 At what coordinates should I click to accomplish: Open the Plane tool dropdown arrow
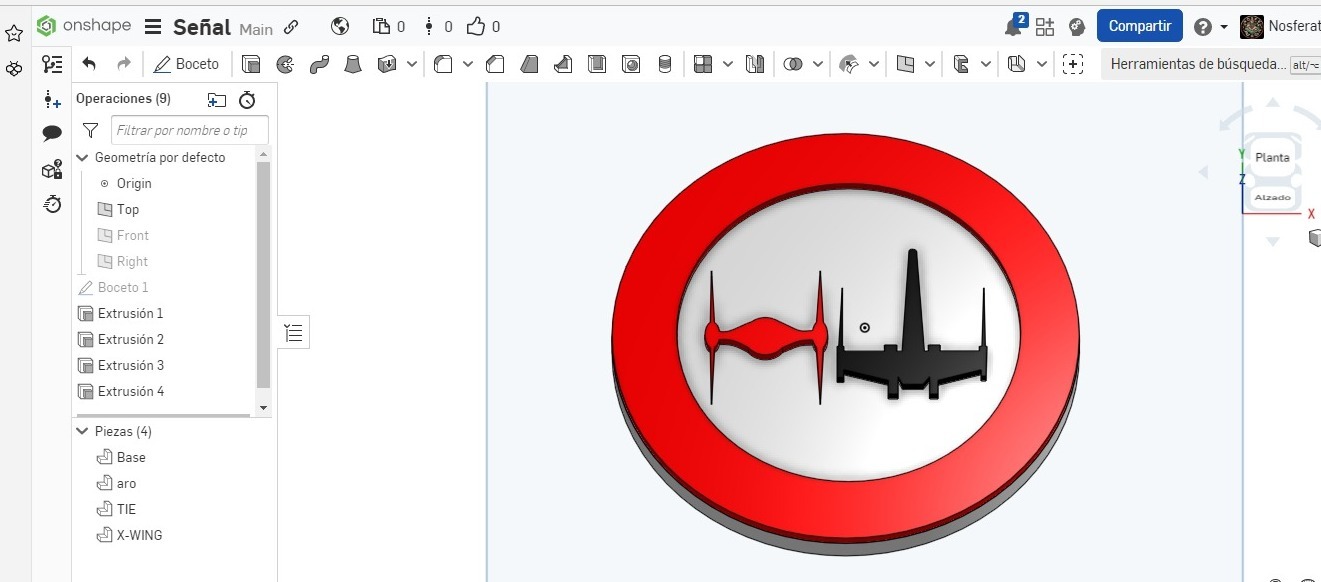[x=930, y=64]
